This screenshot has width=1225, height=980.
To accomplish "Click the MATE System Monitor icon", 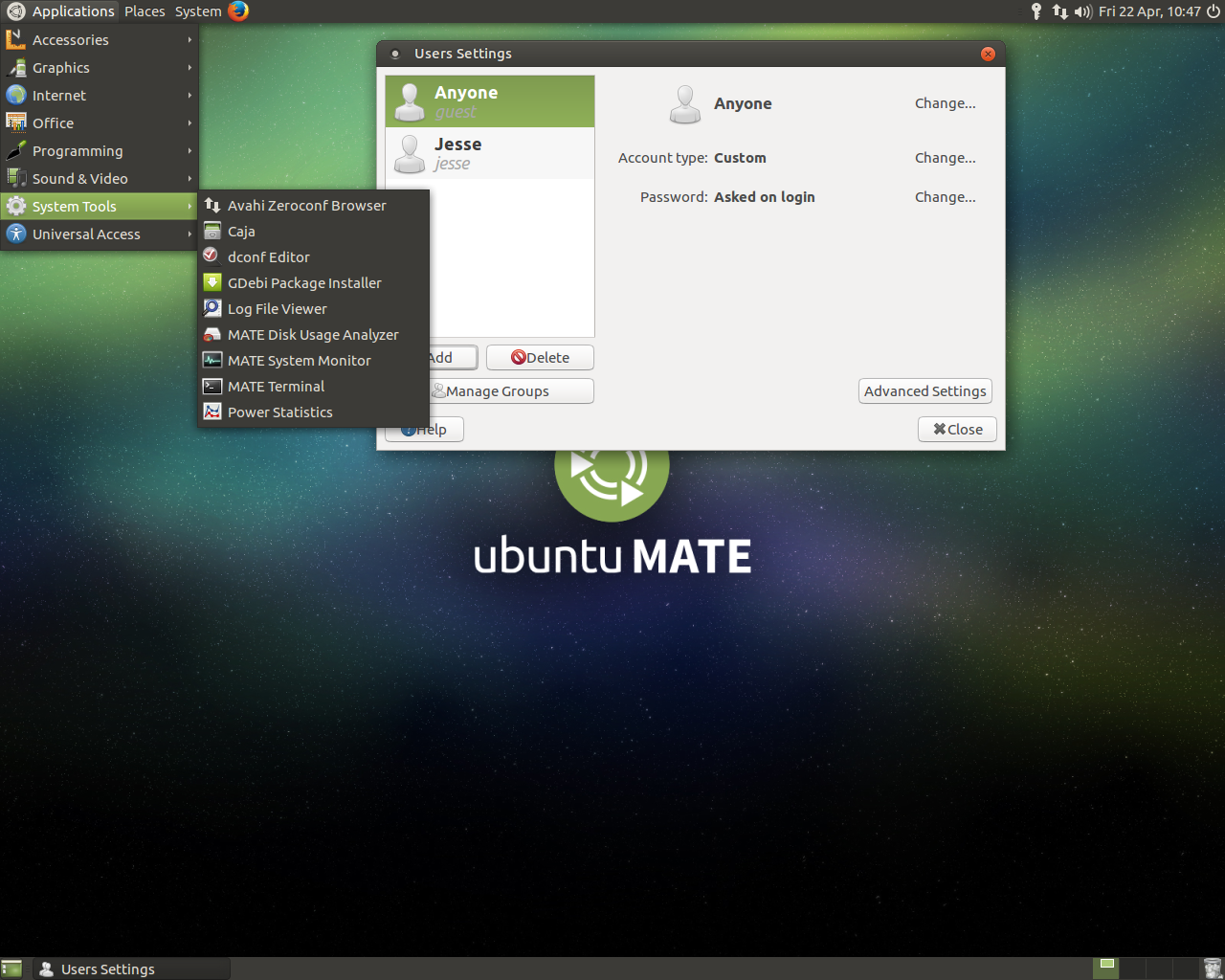I will [x=212, y=360].
